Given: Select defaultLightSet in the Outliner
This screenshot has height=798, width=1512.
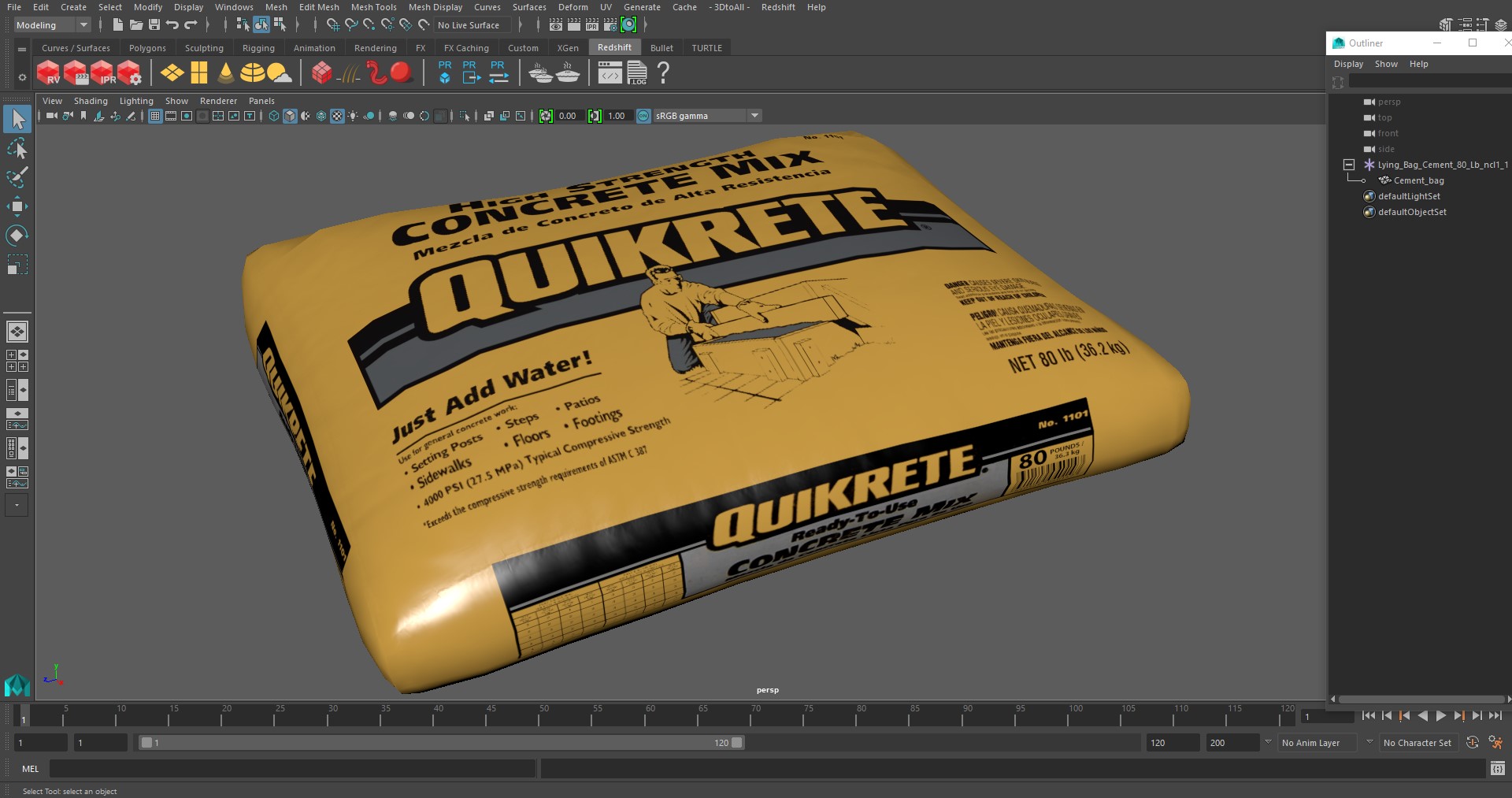Looking at the screenshot, I should coord(1409,196).
